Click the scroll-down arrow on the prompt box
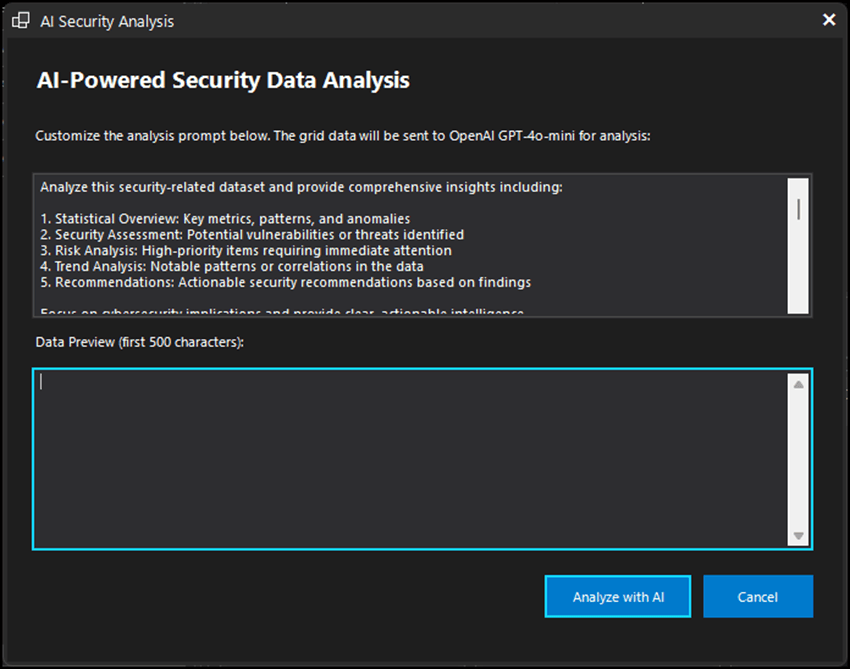 click(x=796, y=307)
